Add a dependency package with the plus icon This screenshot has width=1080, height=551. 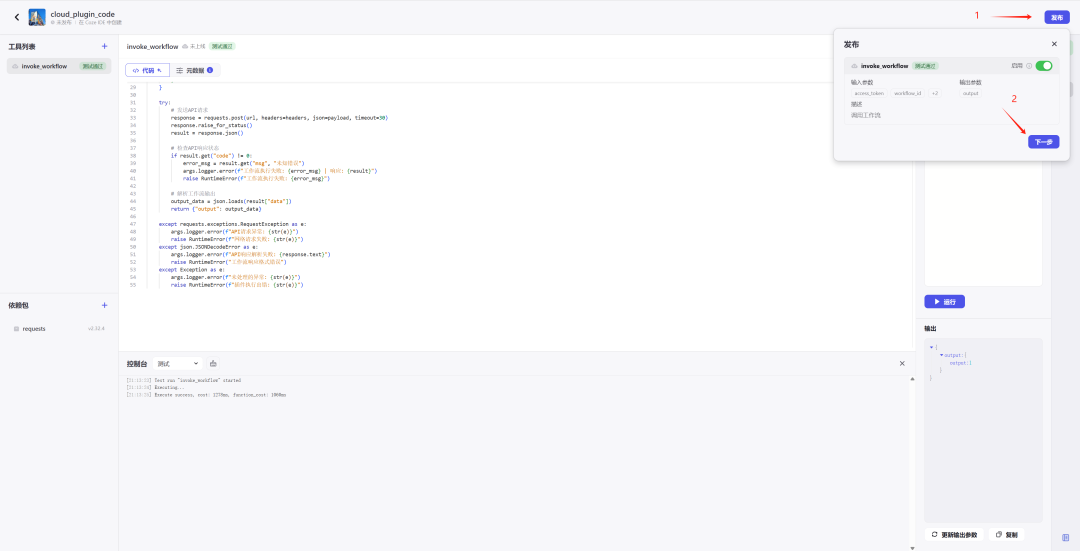coord(105,305)
